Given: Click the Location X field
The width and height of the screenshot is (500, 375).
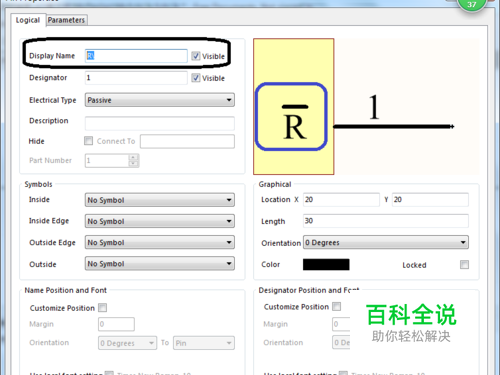Looking at the screenshot, I should [341, 200].
